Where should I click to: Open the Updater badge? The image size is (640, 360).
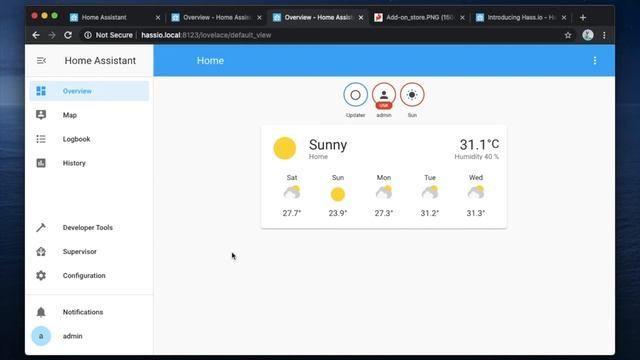(355, 95)
